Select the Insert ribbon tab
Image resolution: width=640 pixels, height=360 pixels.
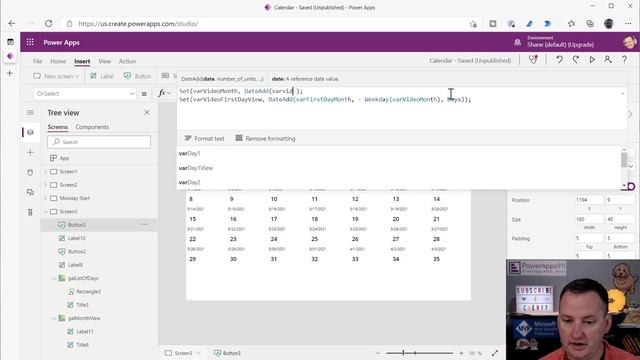pyautogui.click(x=82, y=61)
